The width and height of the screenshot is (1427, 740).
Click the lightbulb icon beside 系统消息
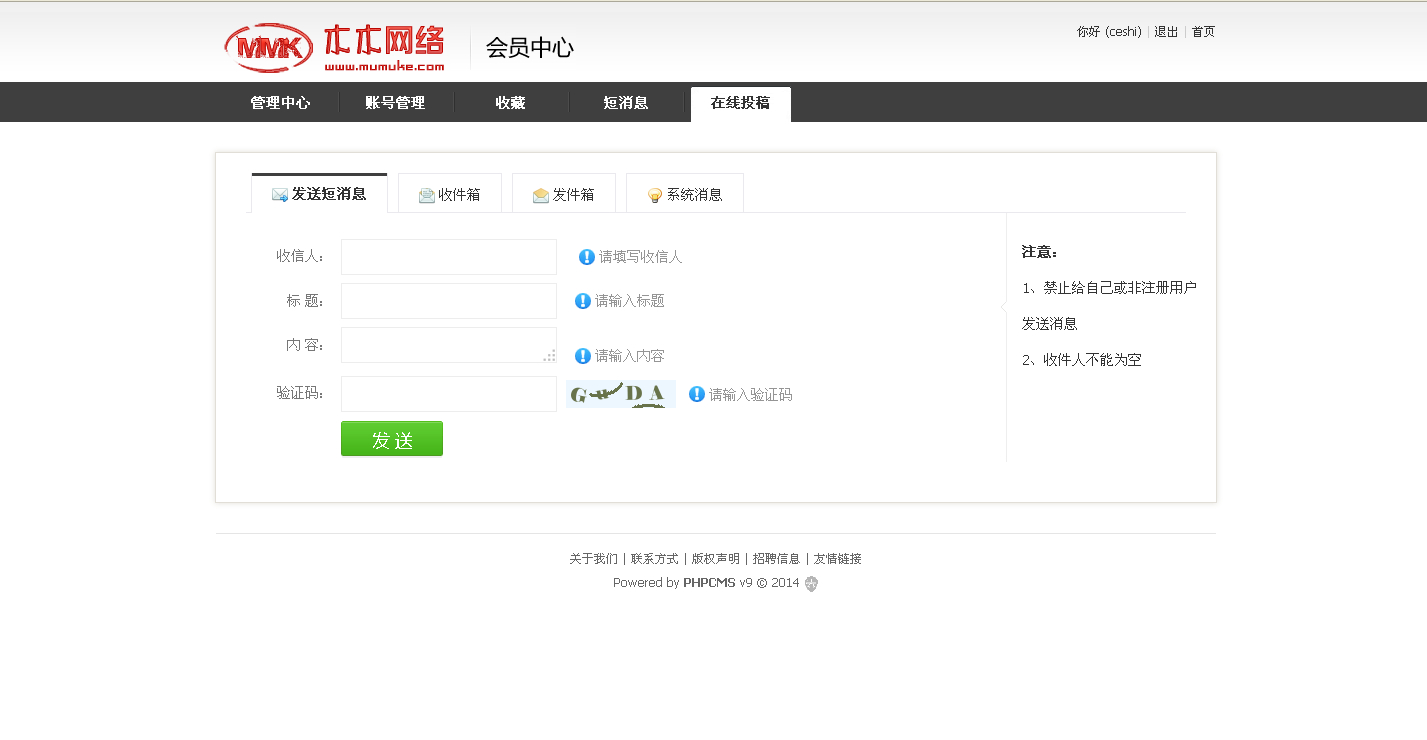coord(655,195)
